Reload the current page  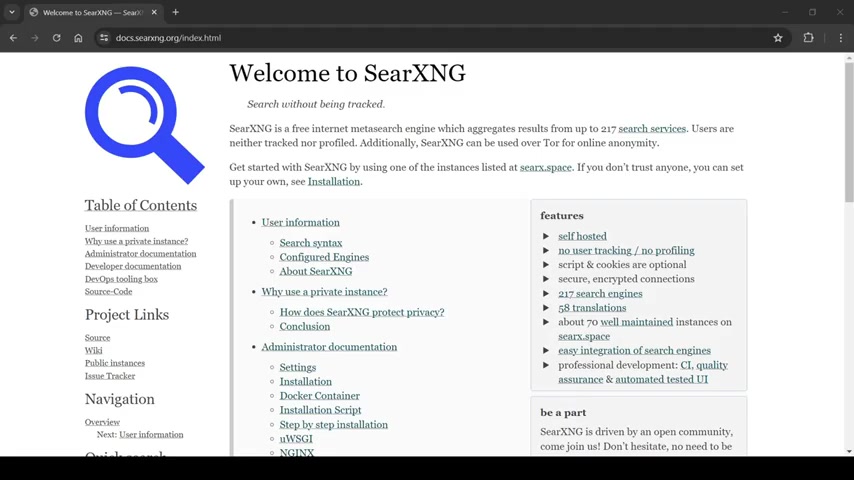pyautogui.click(x=57, y=38)
